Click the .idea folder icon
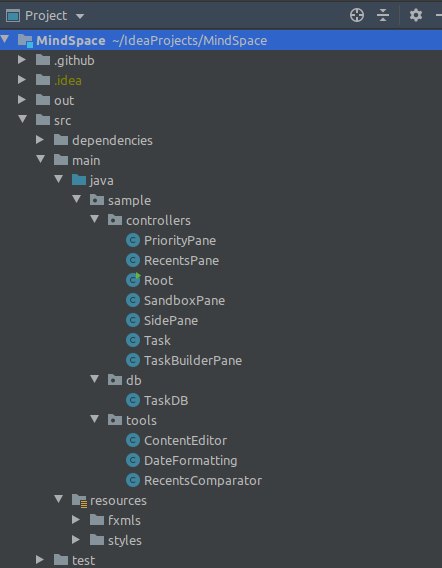The height and width of the screenshot is (568, 442). 43,79
